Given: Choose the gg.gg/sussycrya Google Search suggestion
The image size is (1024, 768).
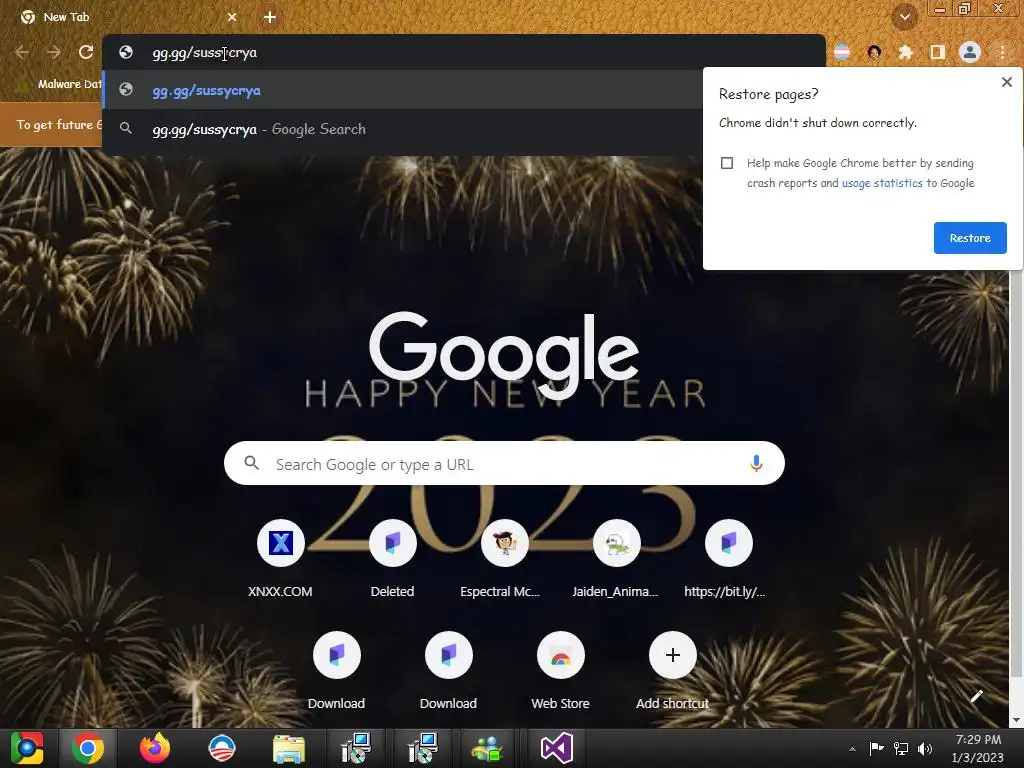Looking at the screenshot, I should [403, 129].
